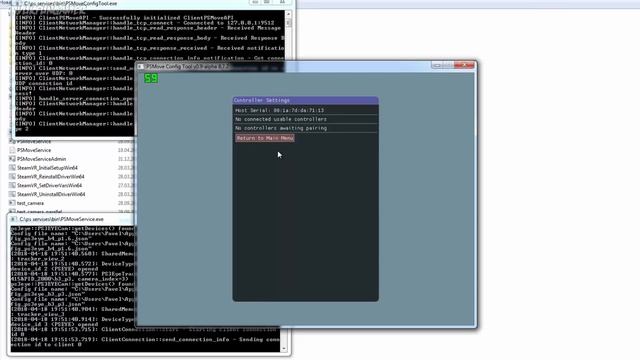Screen dimensions: 640x360
Task: Click the test_camera file icon
Action: (x=12, y=203)
